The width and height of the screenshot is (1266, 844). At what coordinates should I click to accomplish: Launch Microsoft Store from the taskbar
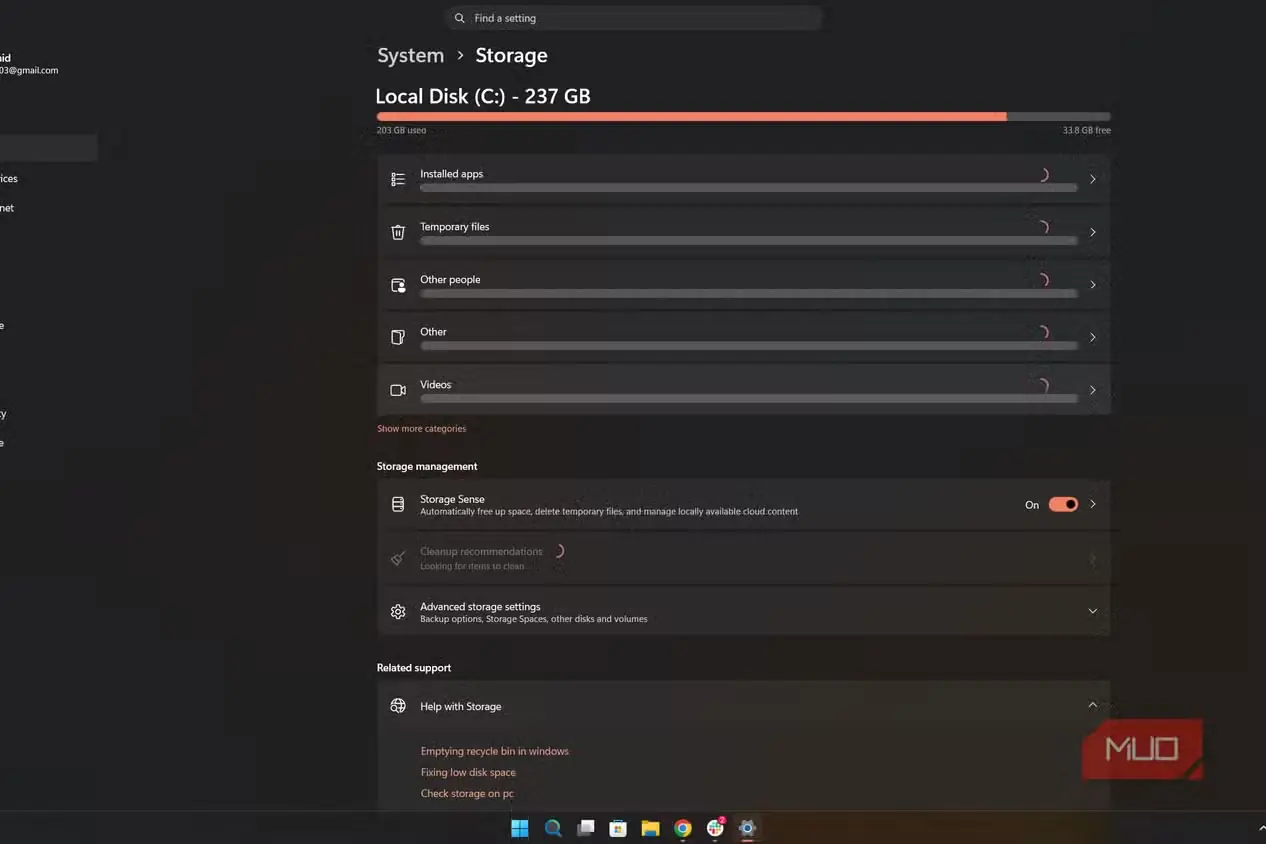pos(618,828)
